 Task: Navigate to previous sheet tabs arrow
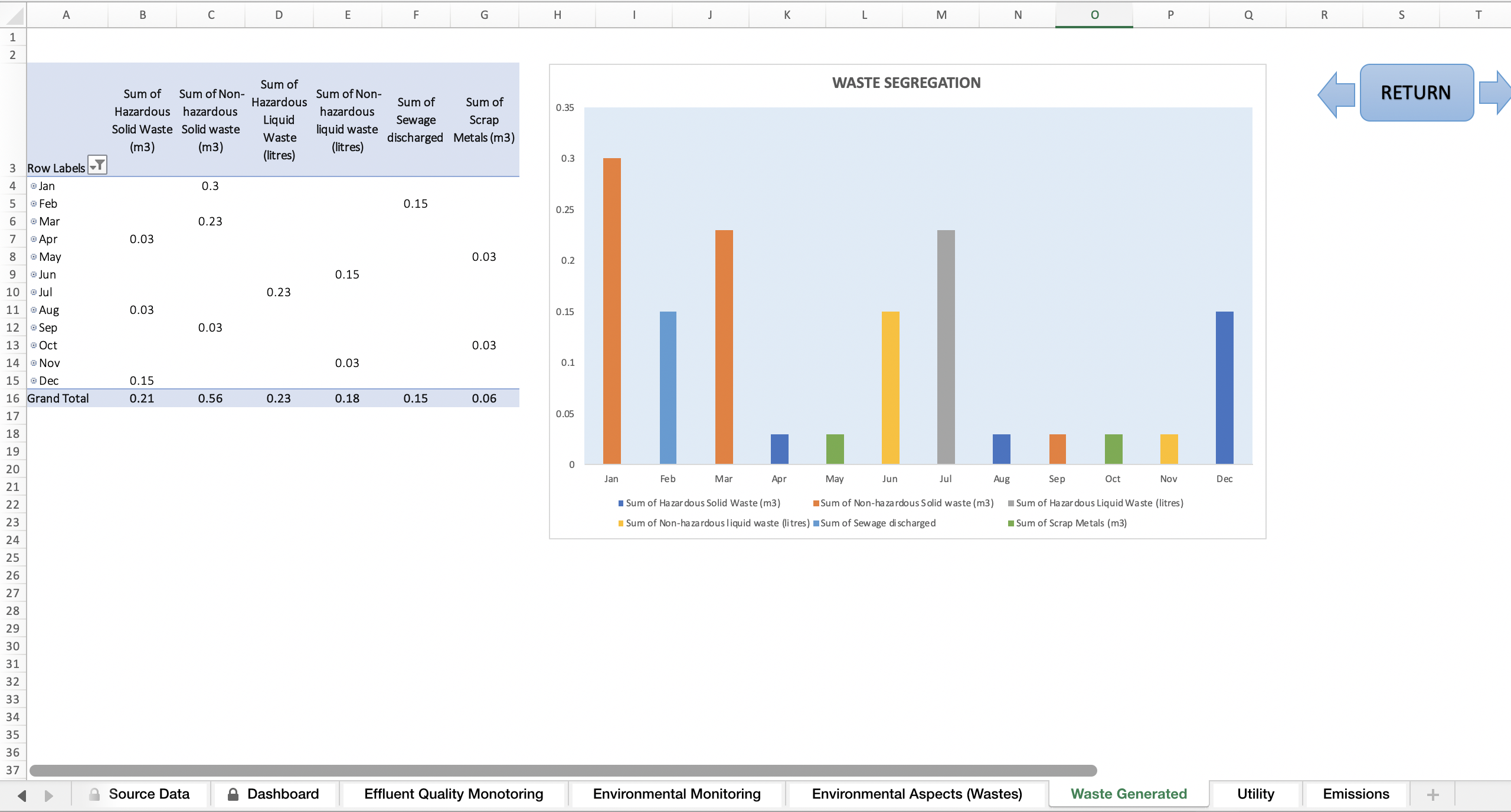22,795
